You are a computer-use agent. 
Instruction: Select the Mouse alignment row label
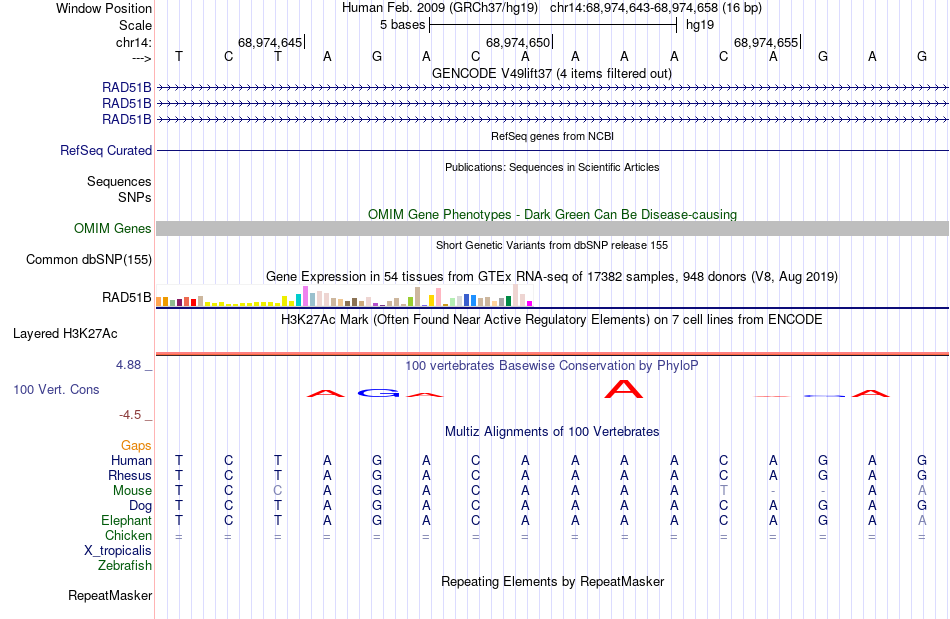(132, 491)
